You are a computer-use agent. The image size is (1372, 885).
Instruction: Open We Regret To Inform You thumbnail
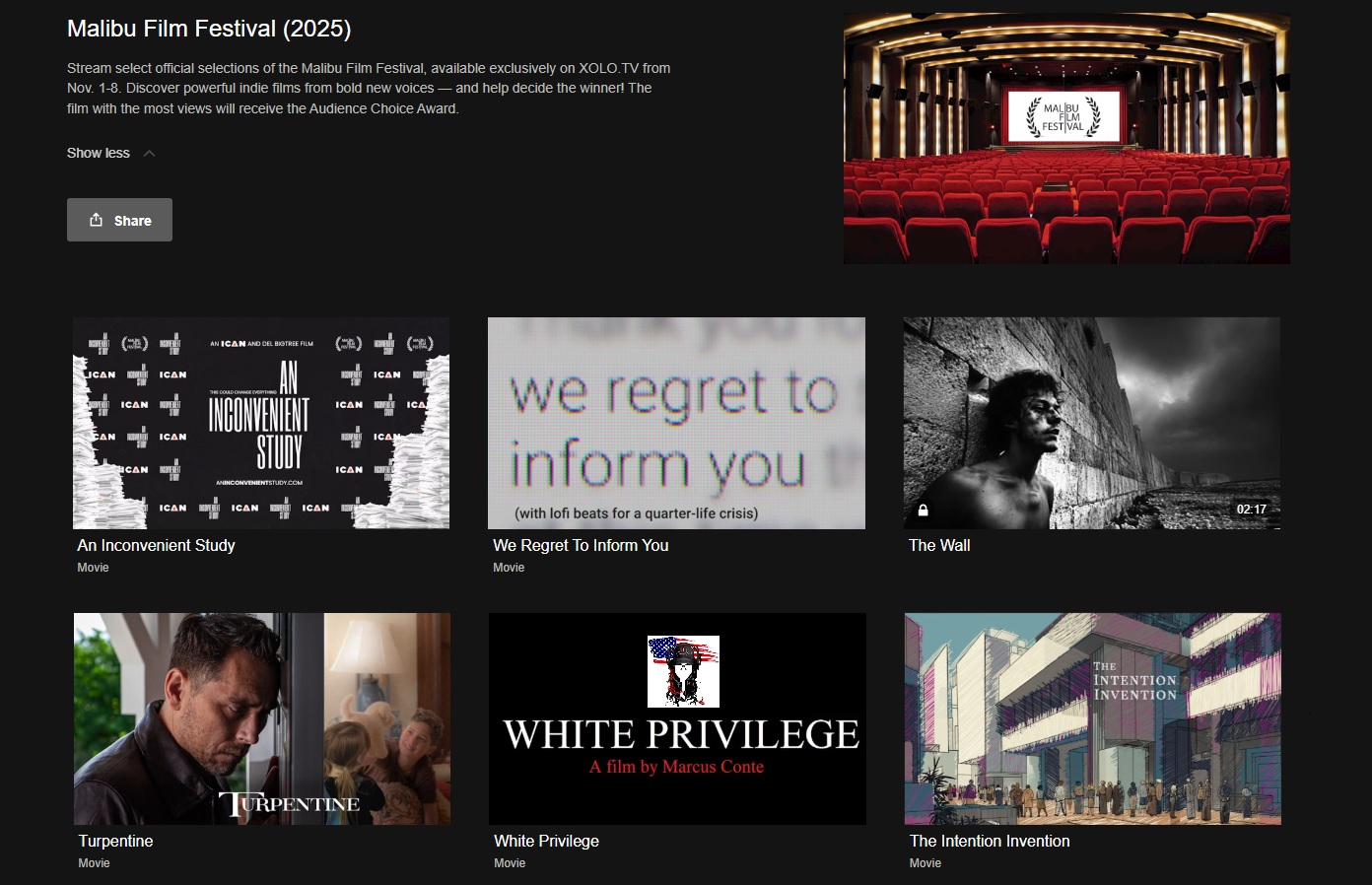coord(676,423)
